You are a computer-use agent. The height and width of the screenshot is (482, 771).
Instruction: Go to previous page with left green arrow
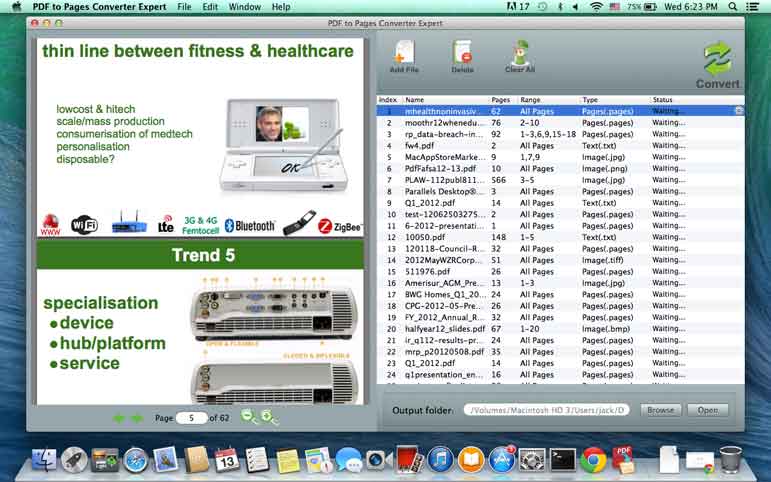119,418
